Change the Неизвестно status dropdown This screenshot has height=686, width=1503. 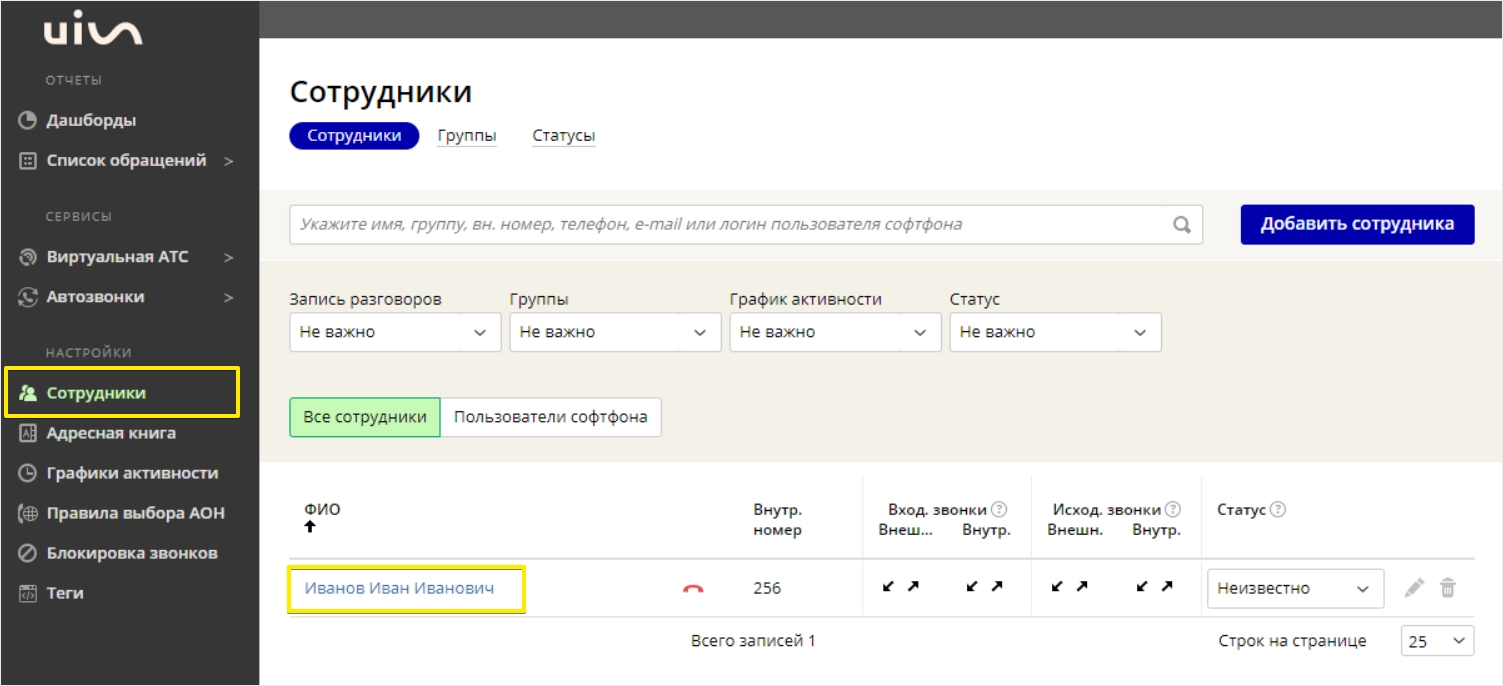click(x=1295, y=589)
